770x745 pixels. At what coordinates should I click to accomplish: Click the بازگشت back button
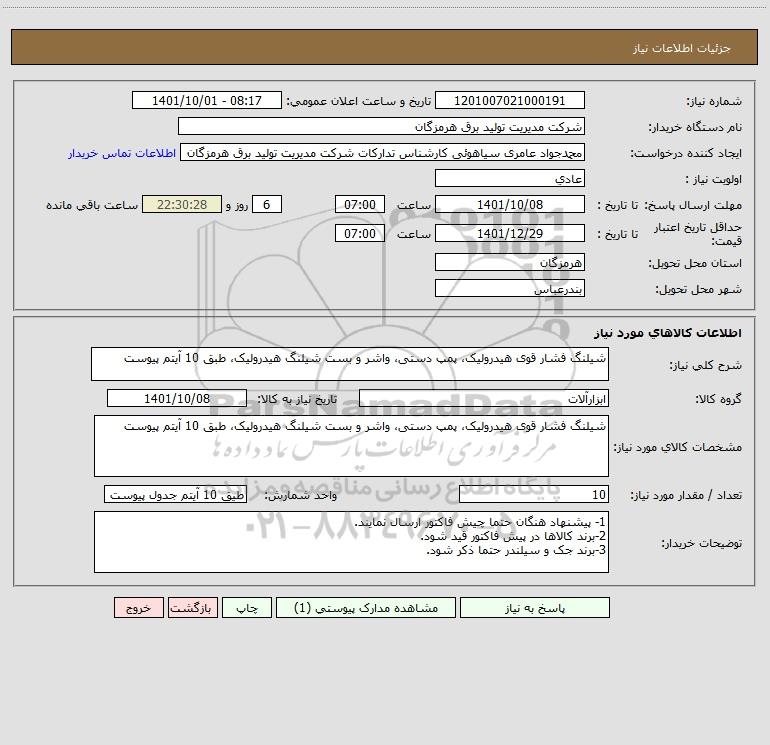point(192,608)
